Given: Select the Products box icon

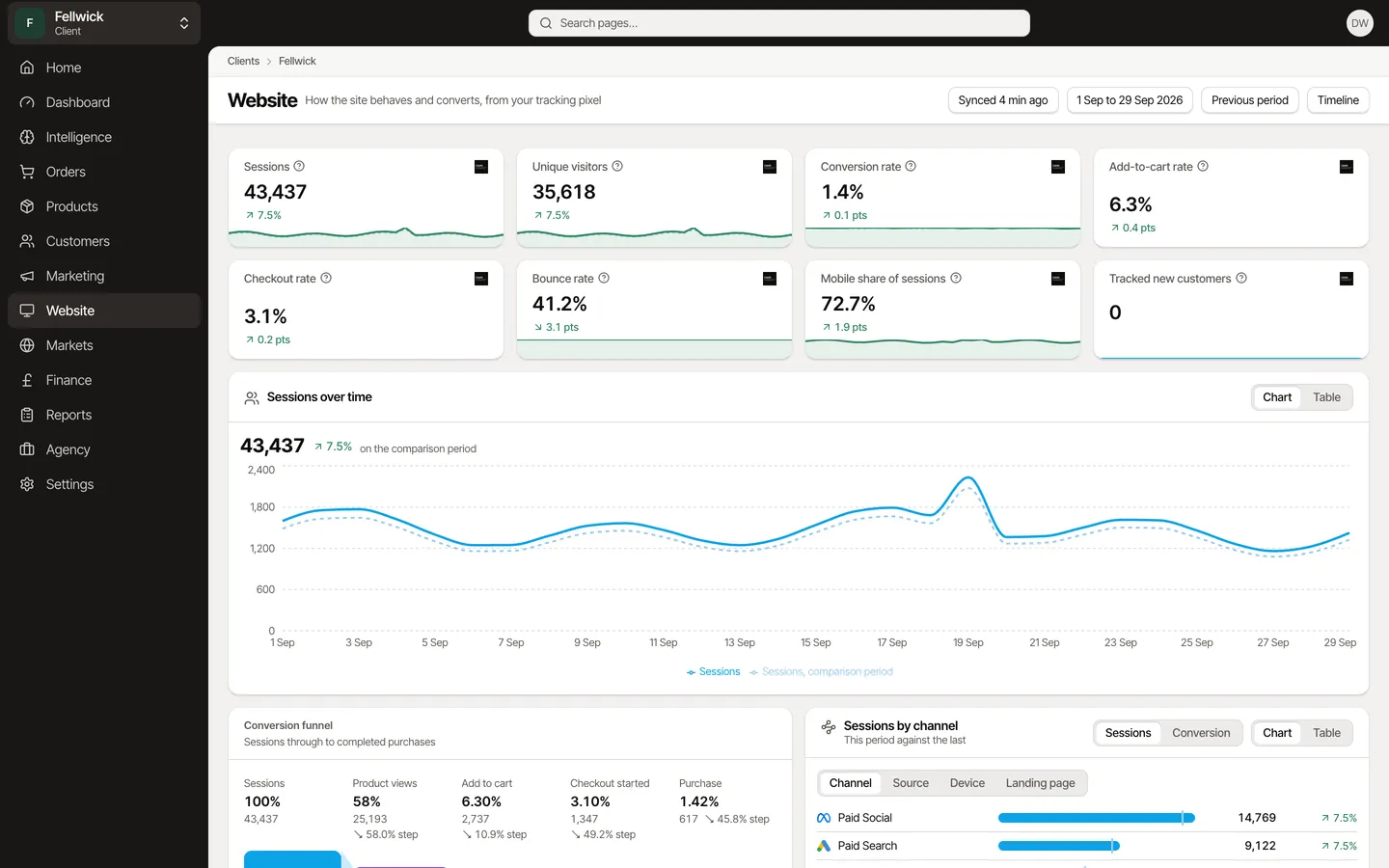Looking at the screenshot, I should coord(27,206).
